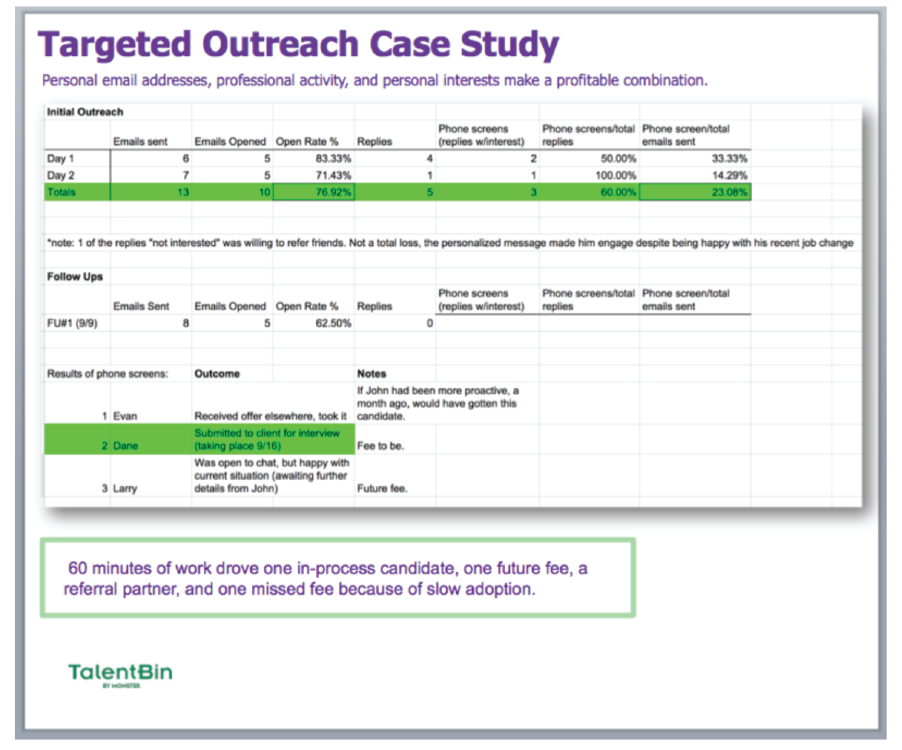This screenshot has width=902, height=750.
Task: Click the Follow Ups section heading
Action: click(75, 276)
